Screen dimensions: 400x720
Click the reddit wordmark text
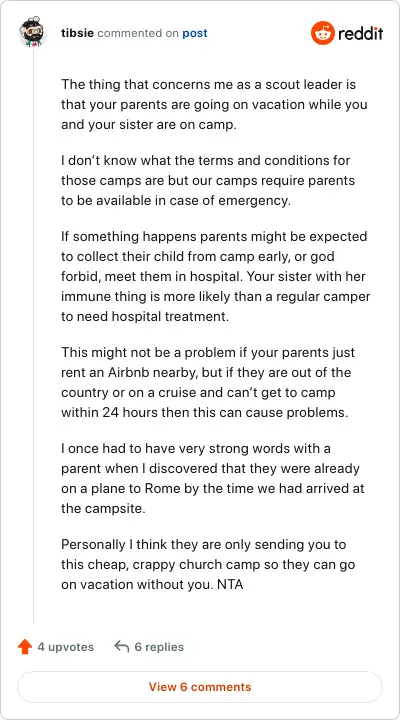click(361, 33)
